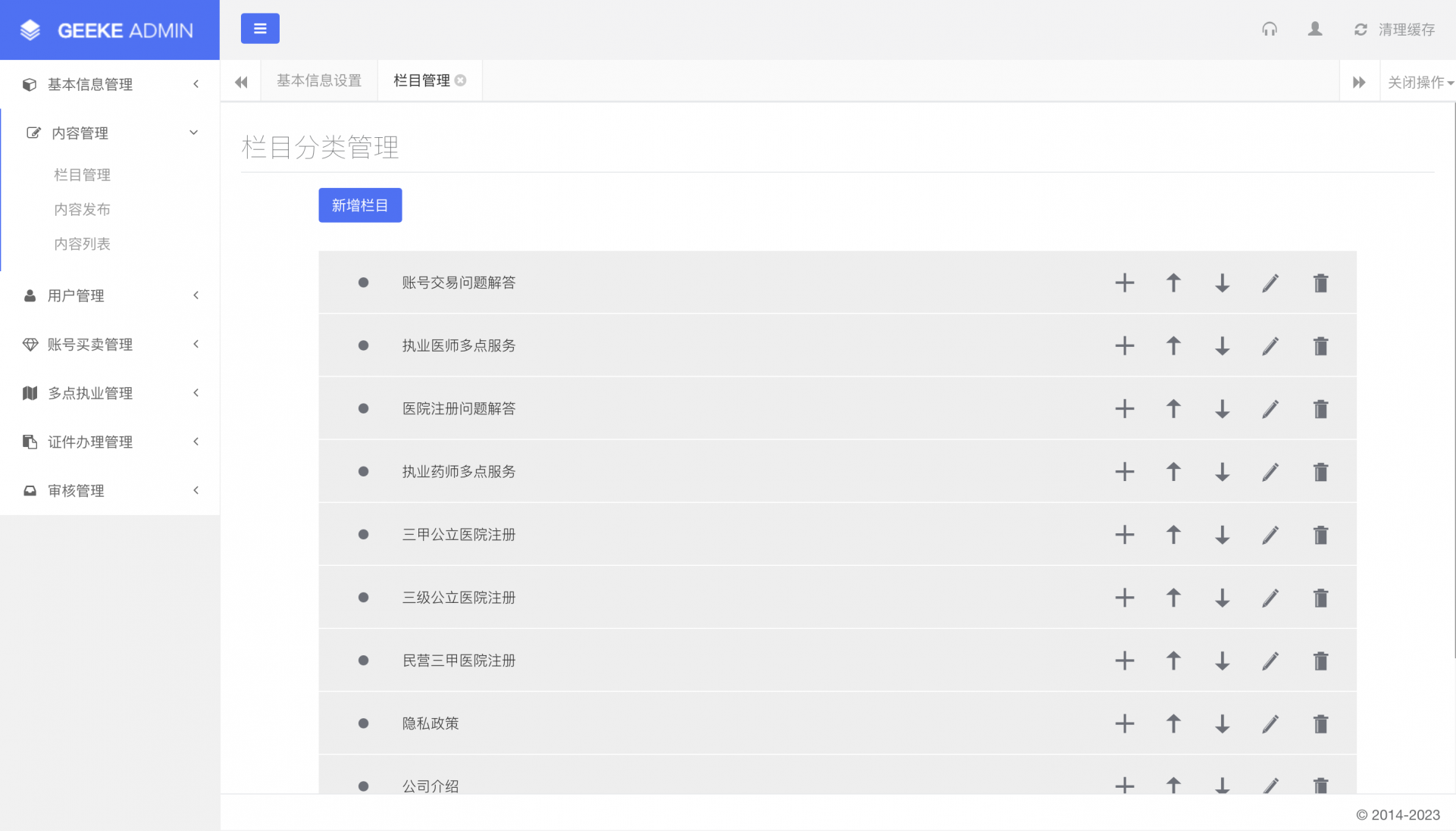Delete the 隐私政策 column
Viewport: 1456px width, 831px height.
coord(1321,723)
